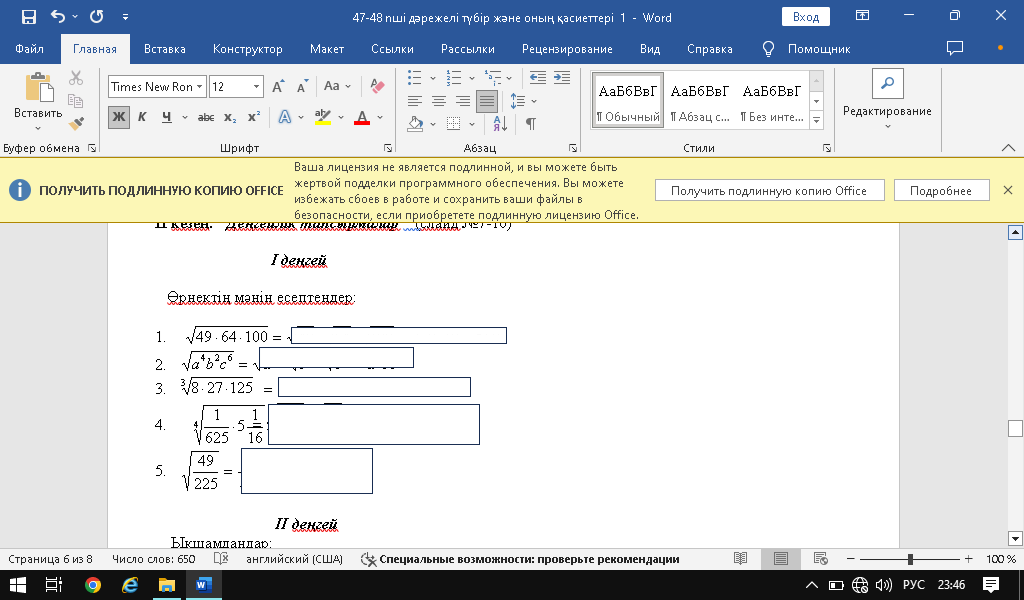Clear all formatting with the eraser A
The image size is (1024, 600).
(x=377, y=86)
